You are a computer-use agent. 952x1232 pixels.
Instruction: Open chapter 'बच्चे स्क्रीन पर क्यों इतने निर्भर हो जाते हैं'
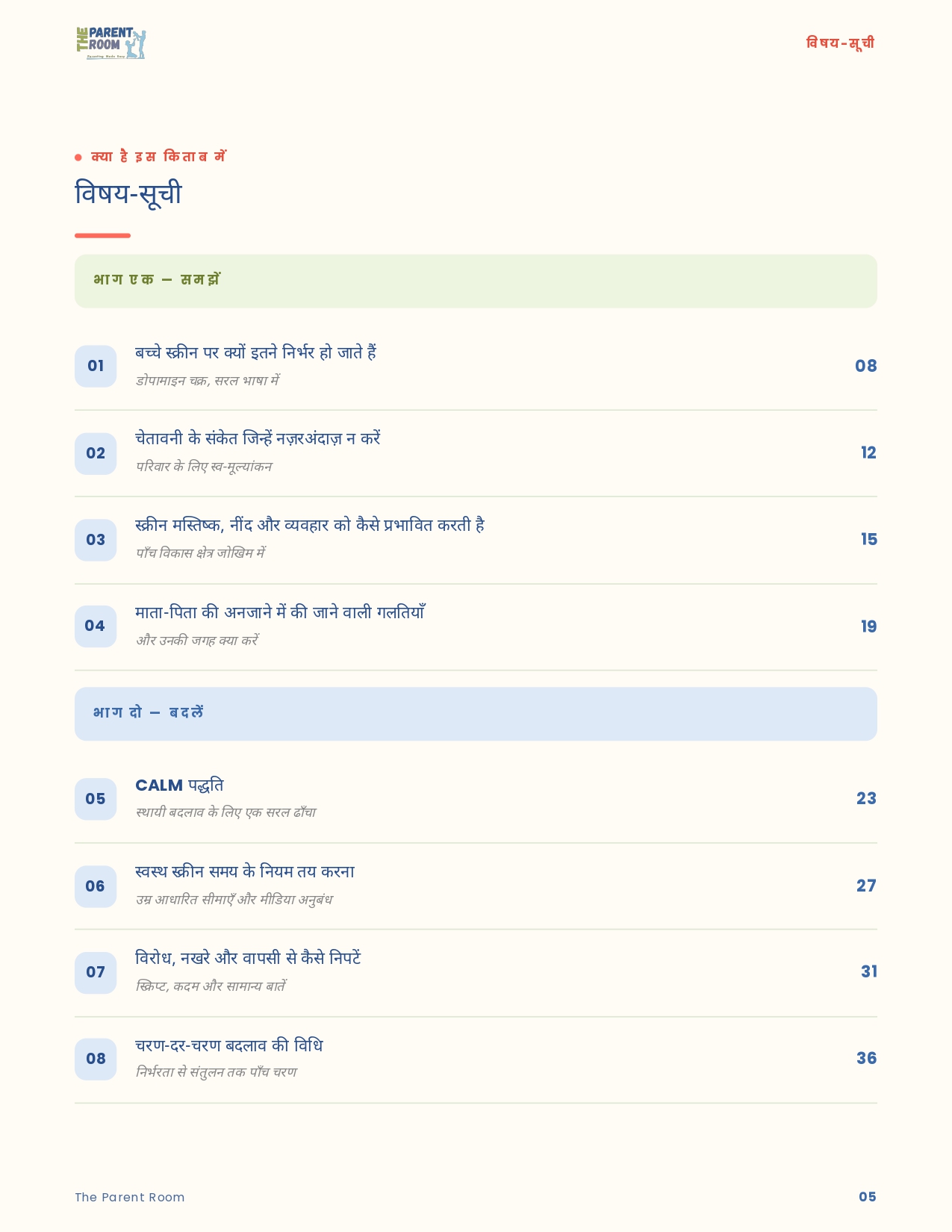point(255,352)
